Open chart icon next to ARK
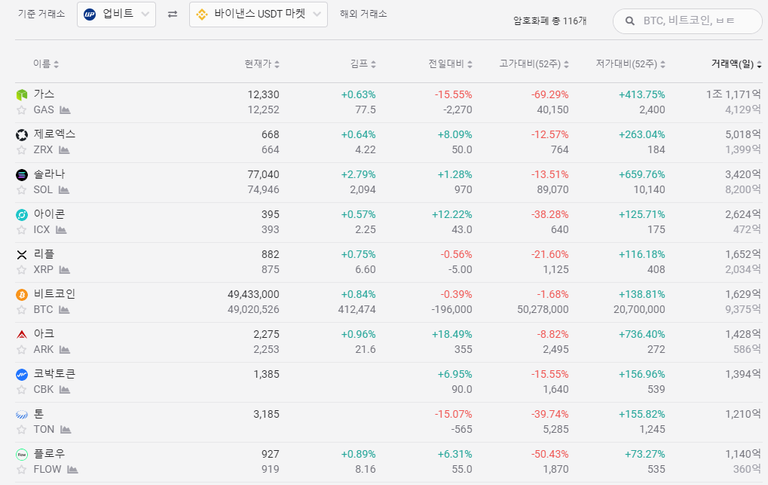 coord(64,350)
